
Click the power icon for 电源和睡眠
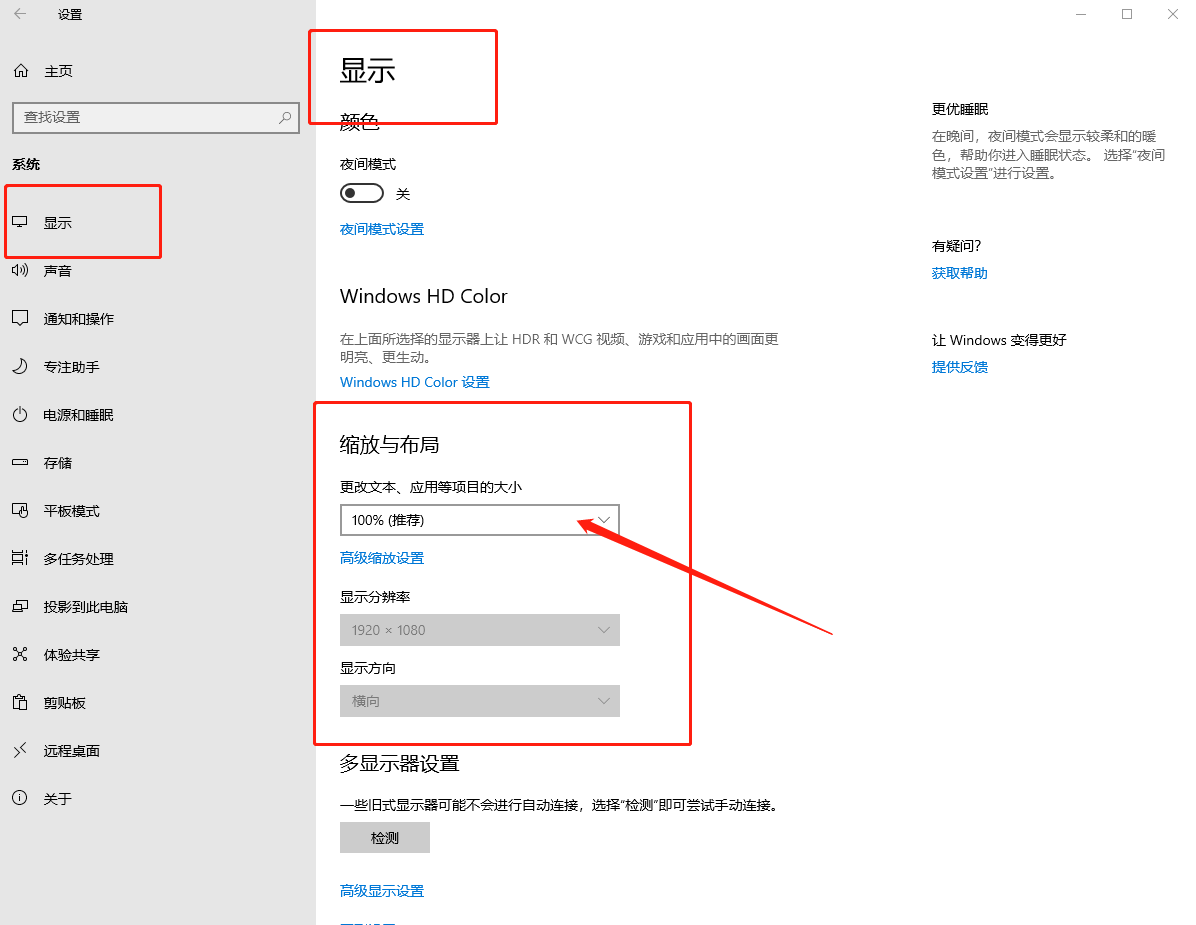pyautogui.click(x=21, y=414)
